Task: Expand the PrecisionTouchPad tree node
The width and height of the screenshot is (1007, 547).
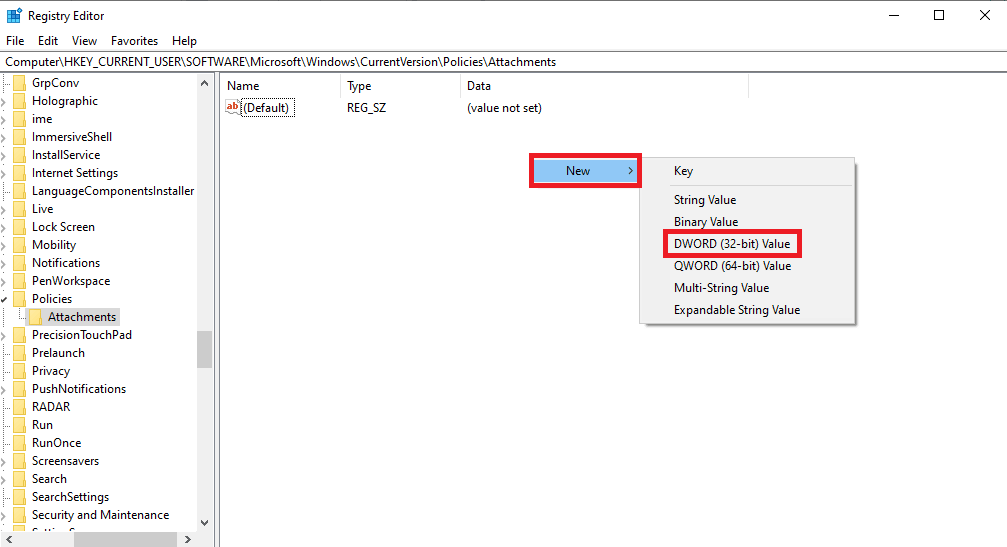Action: click(x=4, y=335)
